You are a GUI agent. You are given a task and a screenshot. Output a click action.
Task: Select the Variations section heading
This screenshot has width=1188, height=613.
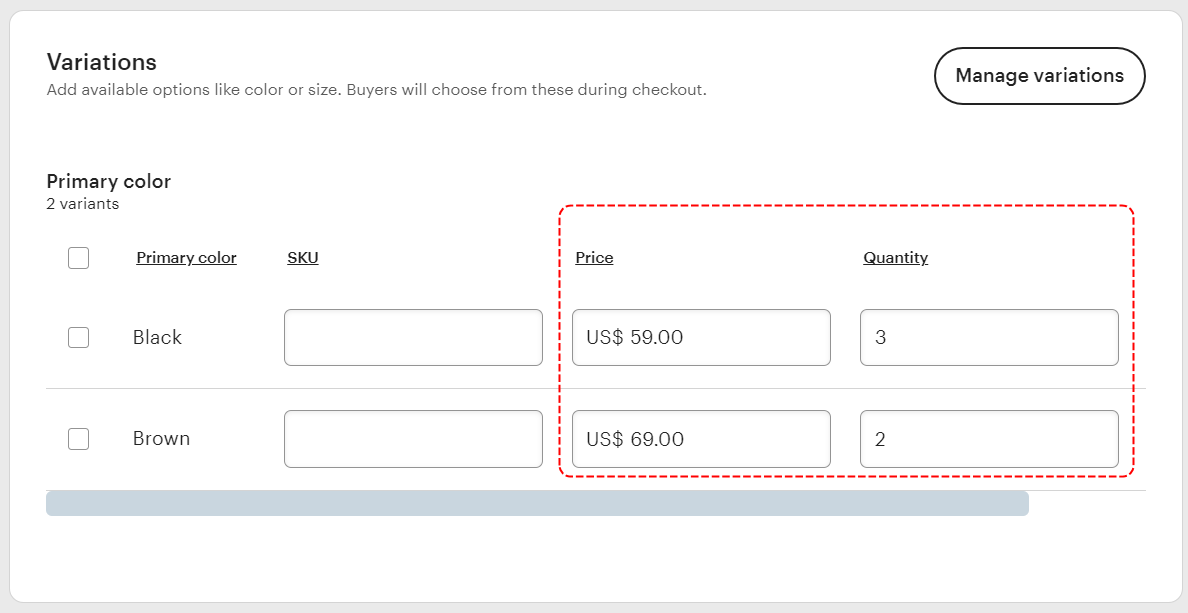tap(101, 62)
